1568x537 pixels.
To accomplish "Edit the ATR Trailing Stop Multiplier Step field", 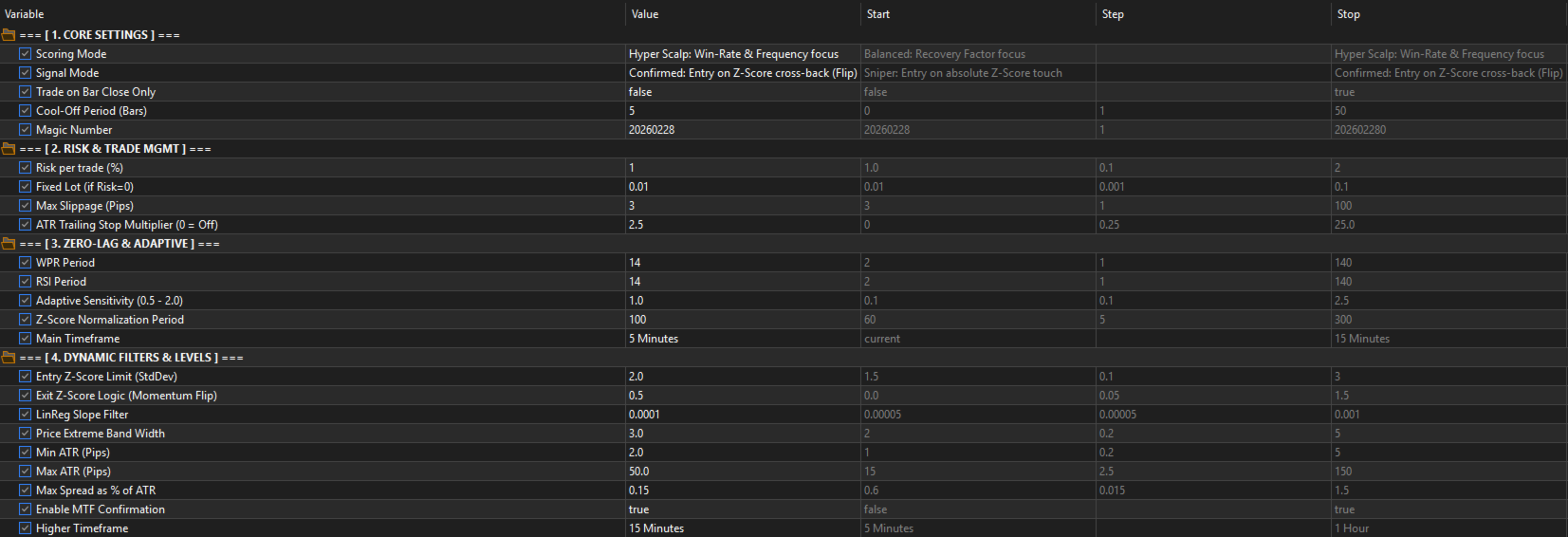I will (1213, 225).
